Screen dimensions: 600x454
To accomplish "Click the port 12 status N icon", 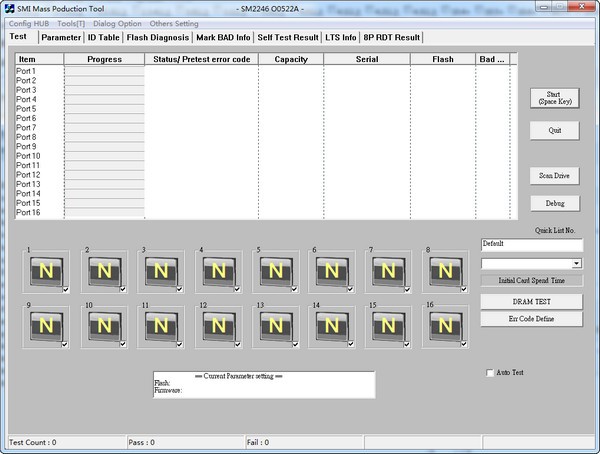I will pos(218,326).
